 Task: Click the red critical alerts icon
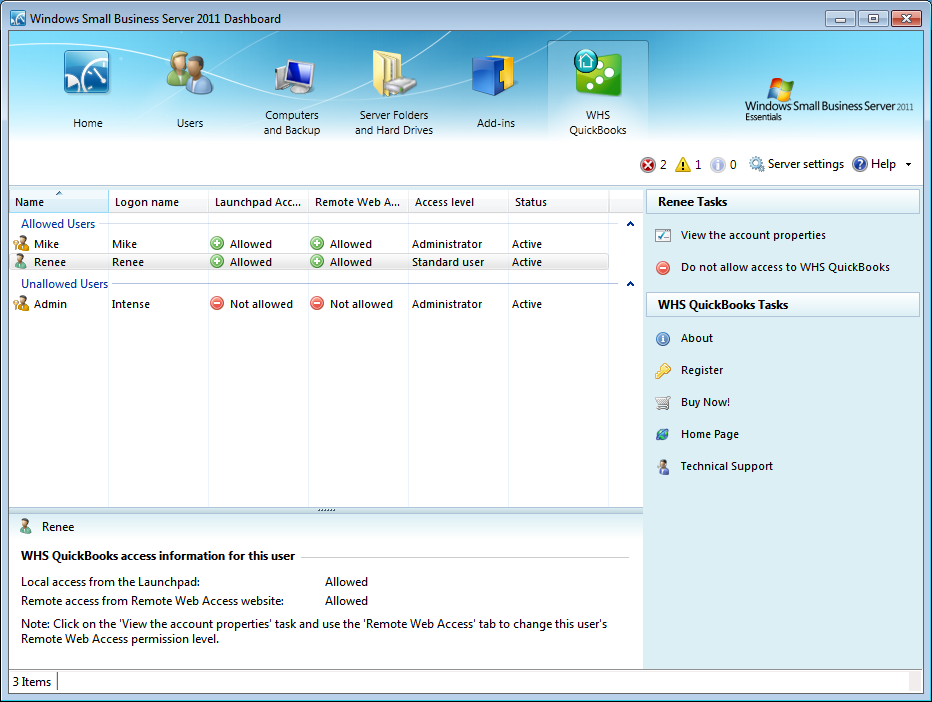point(648,165)
